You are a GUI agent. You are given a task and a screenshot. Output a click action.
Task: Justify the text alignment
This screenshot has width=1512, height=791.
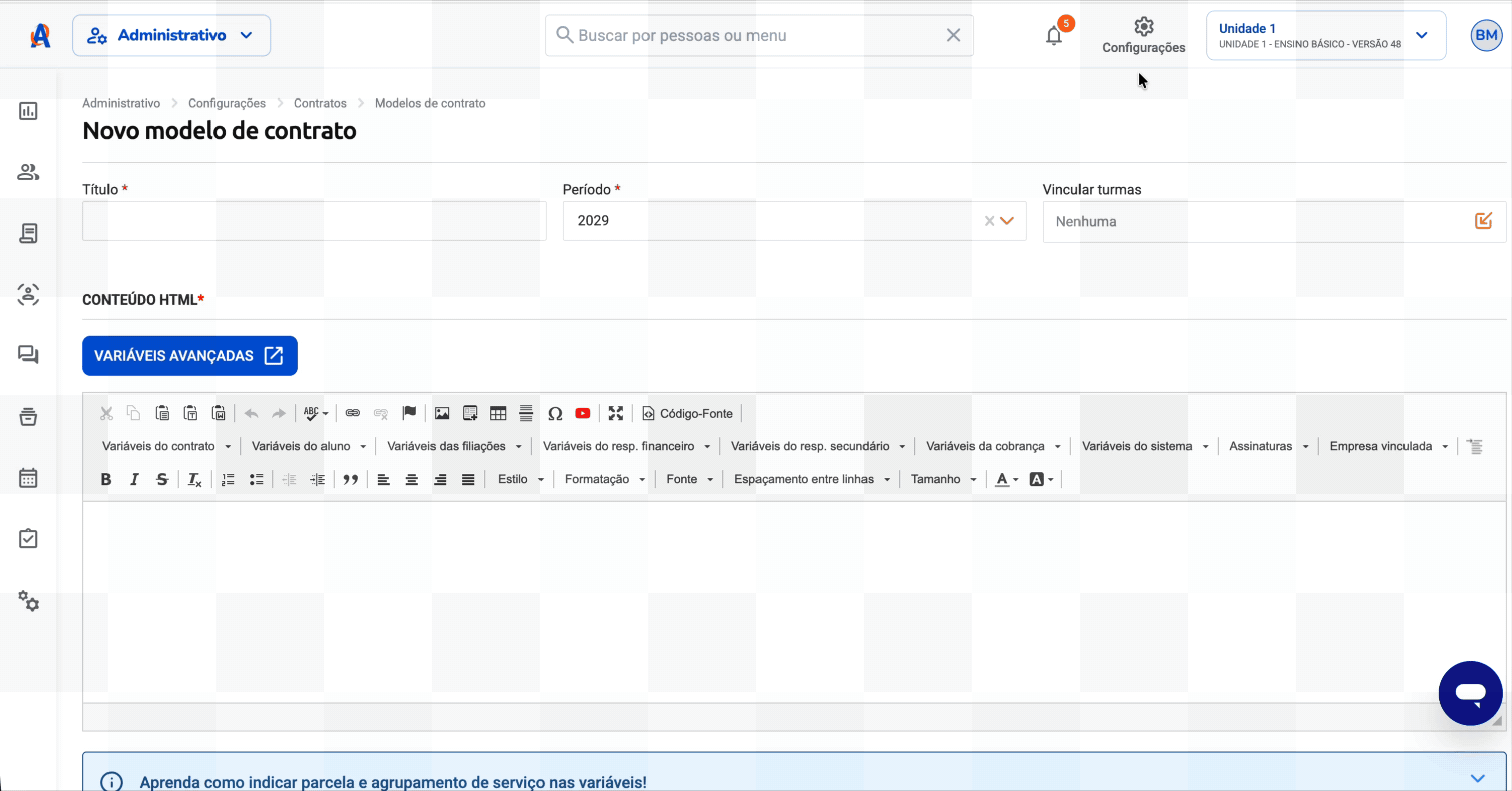[468, 480]
